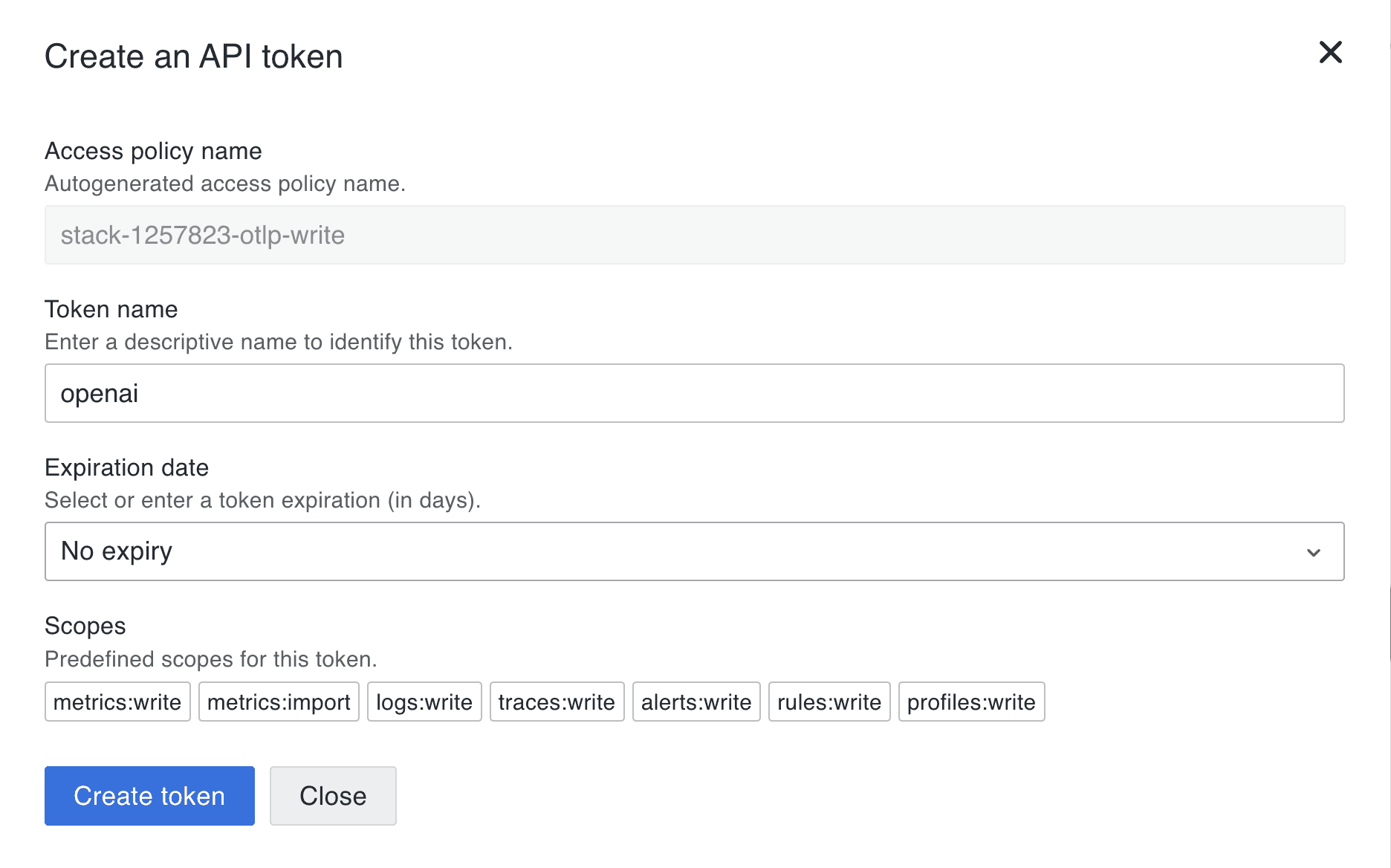Screen dimensions: 1391x868
Task: Click the dropdown chevron beside No expiry
Action: pyautogui.click(x=1314, y=551)
